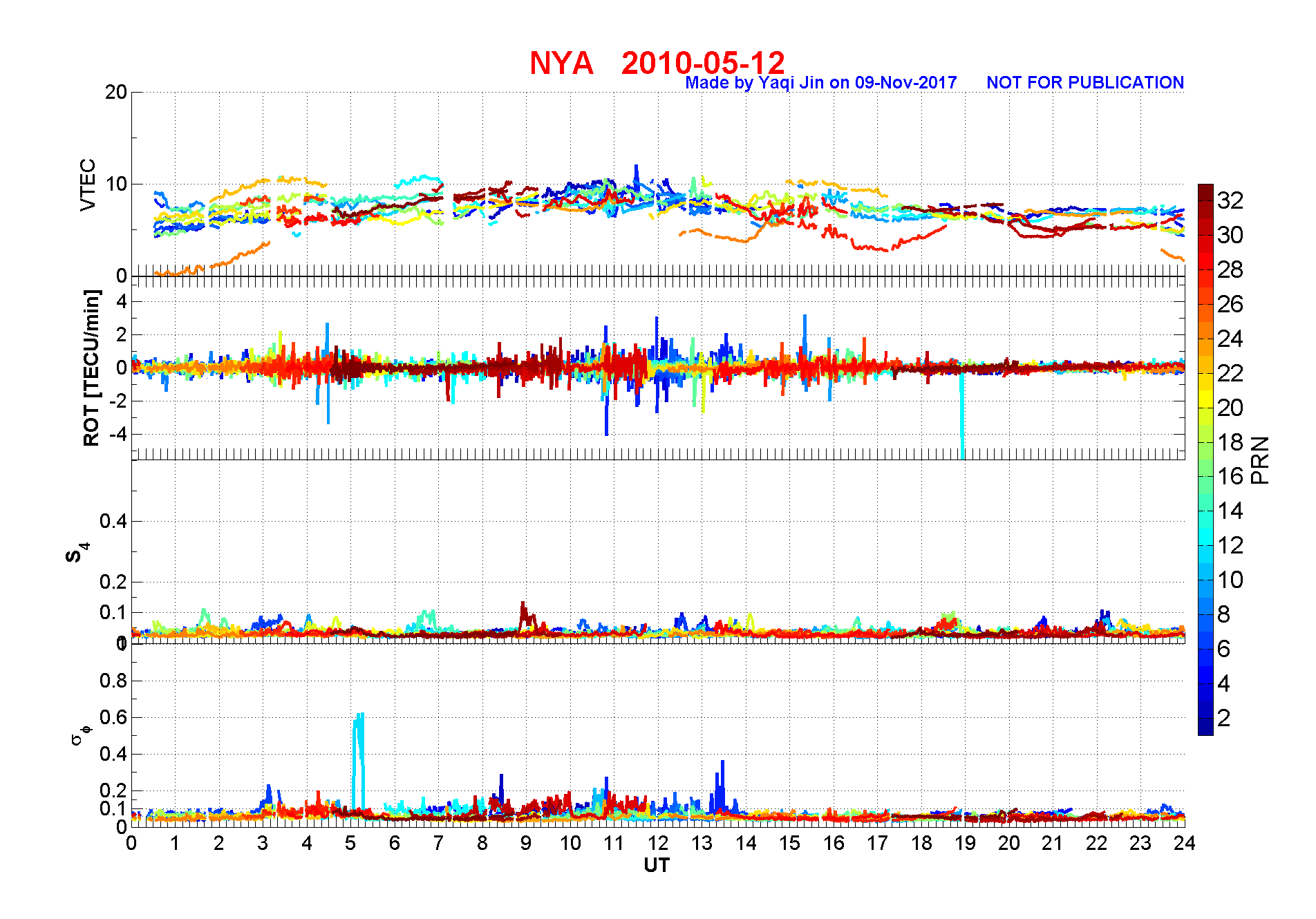Screen dimensions: 1316x919
Task: Click the dark red top of the colorbar
Action: click(x=1205, y=192)
